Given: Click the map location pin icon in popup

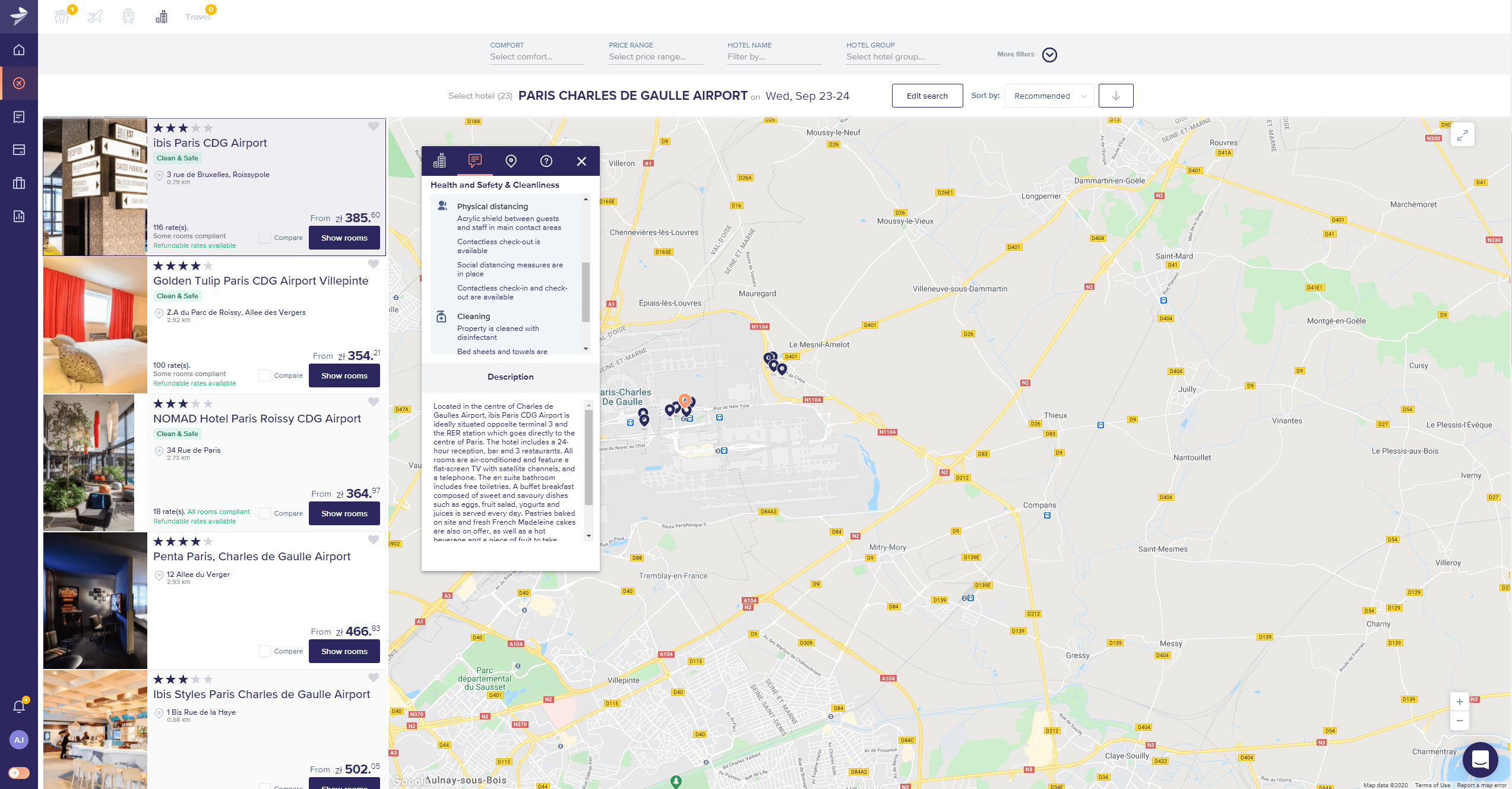Looking at the screenshot, I should coord(510,161).
